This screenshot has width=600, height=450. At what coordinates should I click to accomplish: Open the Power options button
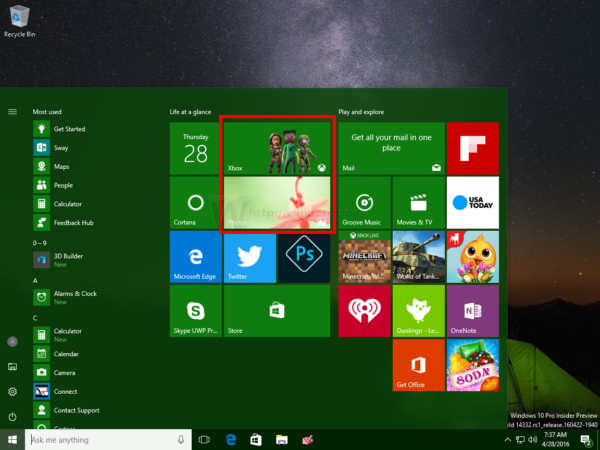tap(12, 415)
